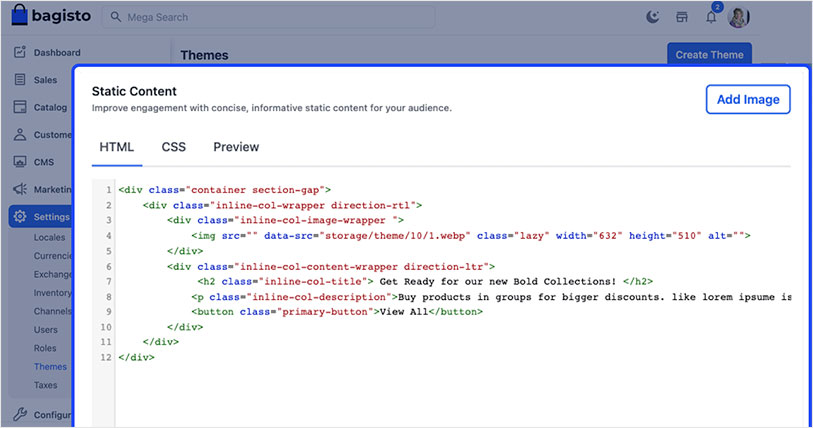Open Catalog section icon in sidebar
813x428 pixels.
click(x=21, y=107)
